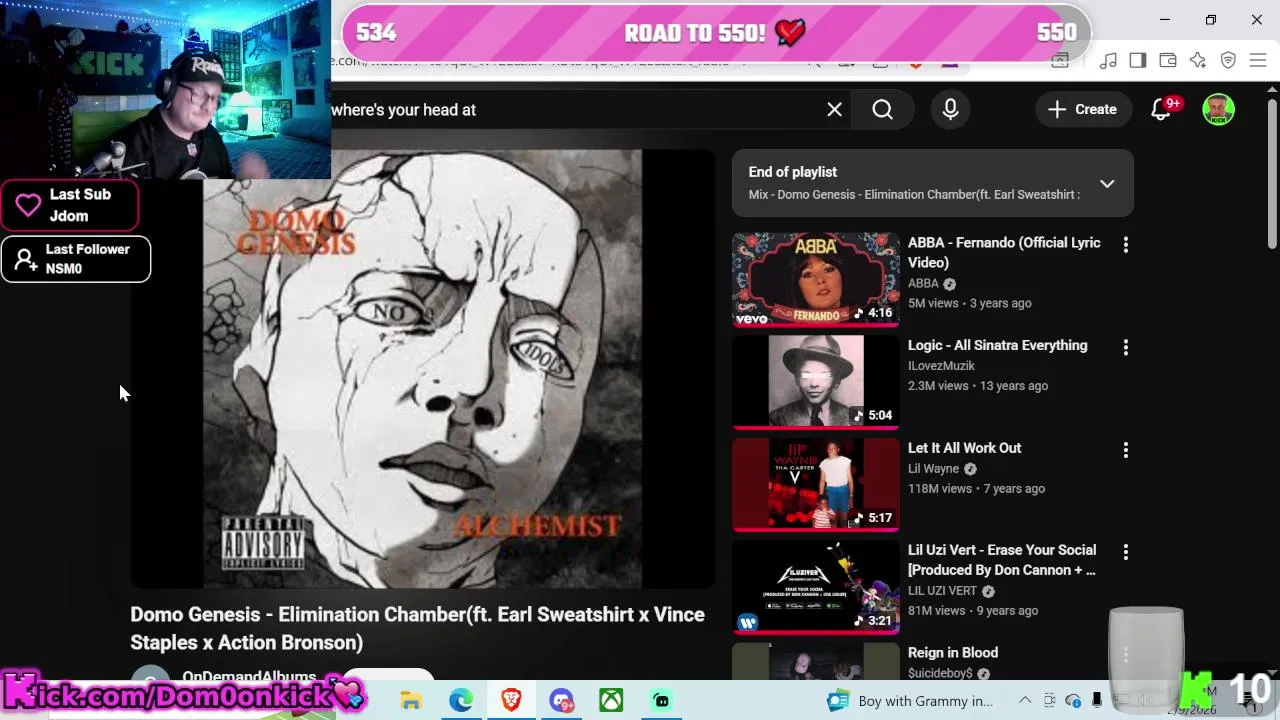Click title 'ABBA - Fernando (Official Lyric Video)'

[1004, 253]
